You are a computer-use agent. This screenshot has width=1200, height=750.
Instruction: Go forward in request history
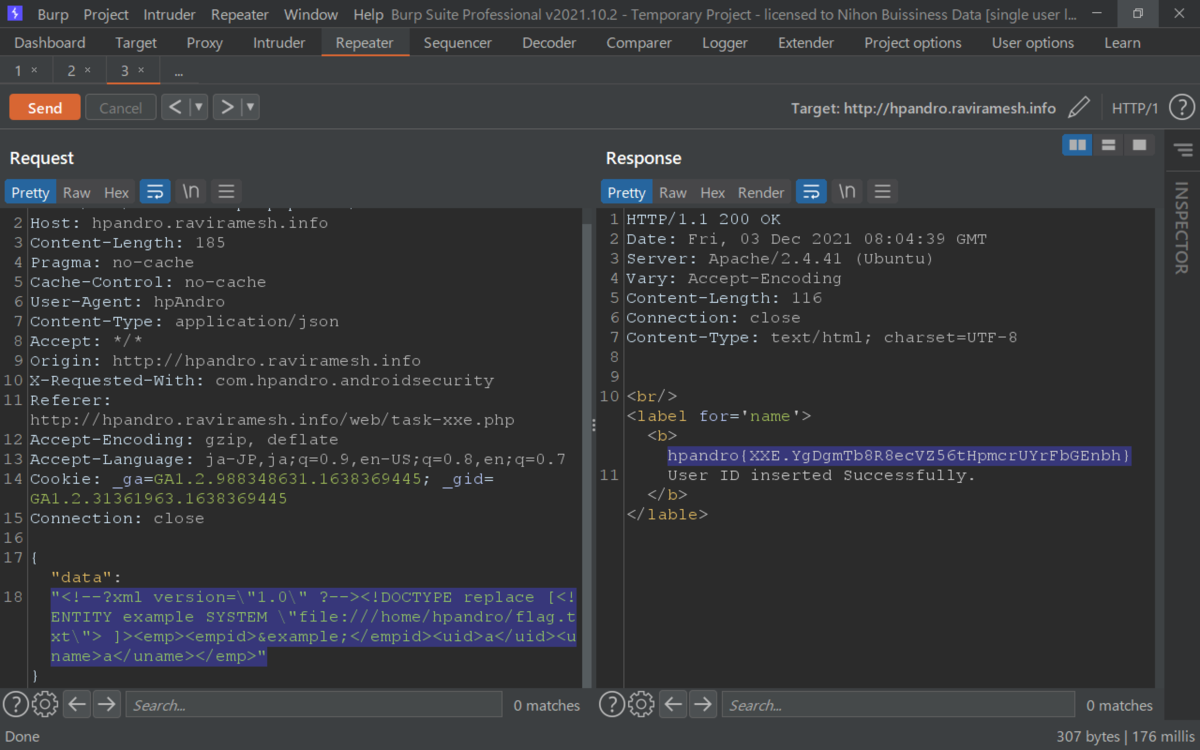click(227, 107)
